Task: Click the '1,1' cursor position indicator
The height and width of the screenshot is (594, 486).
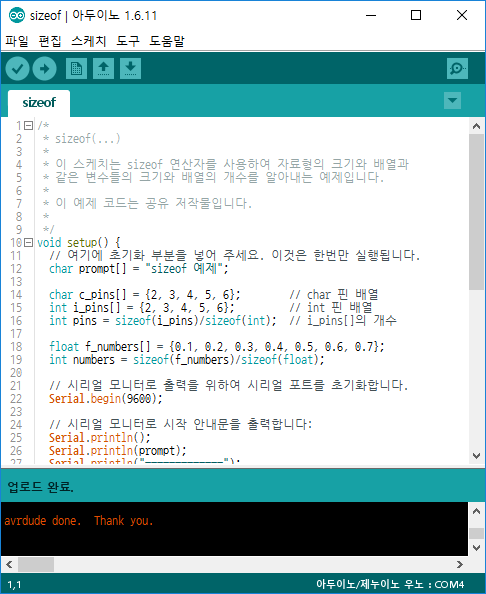Action: point(14,585)
